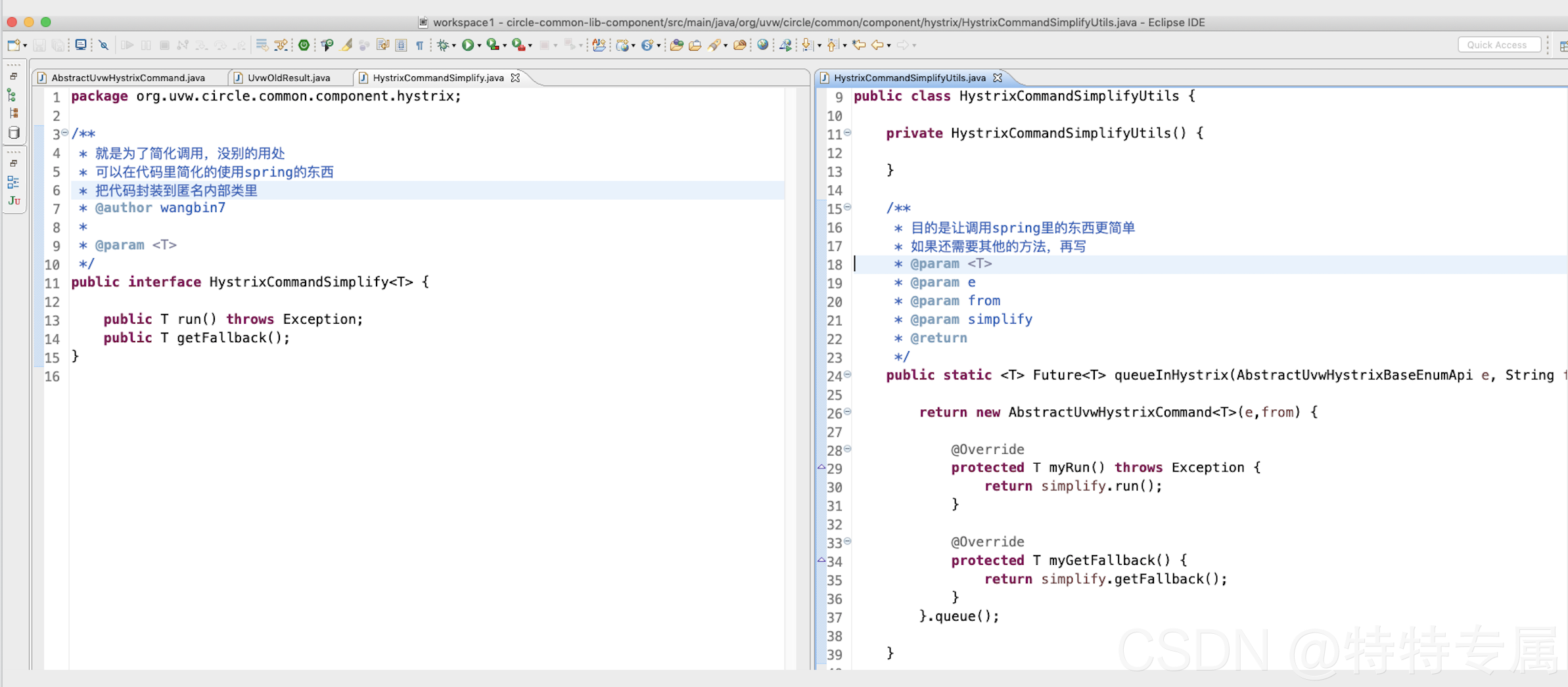
Task: Click the Next Annotation down arrow icon
Action: tap(807, 45)
